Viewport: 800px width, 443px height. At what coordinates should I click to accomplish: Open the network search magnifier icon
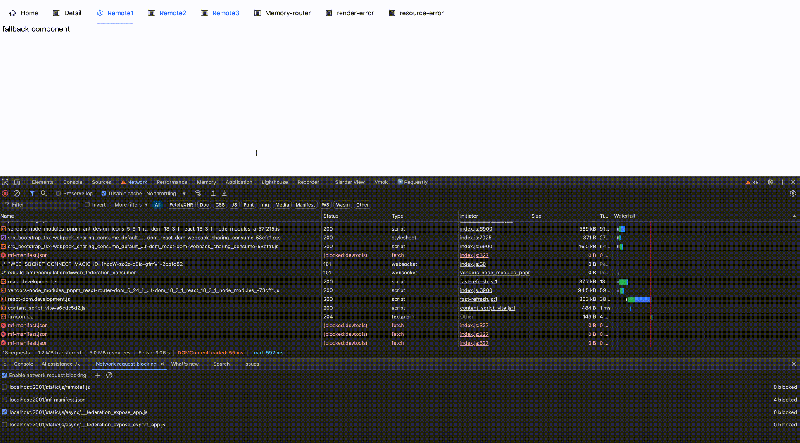[44, 193]
